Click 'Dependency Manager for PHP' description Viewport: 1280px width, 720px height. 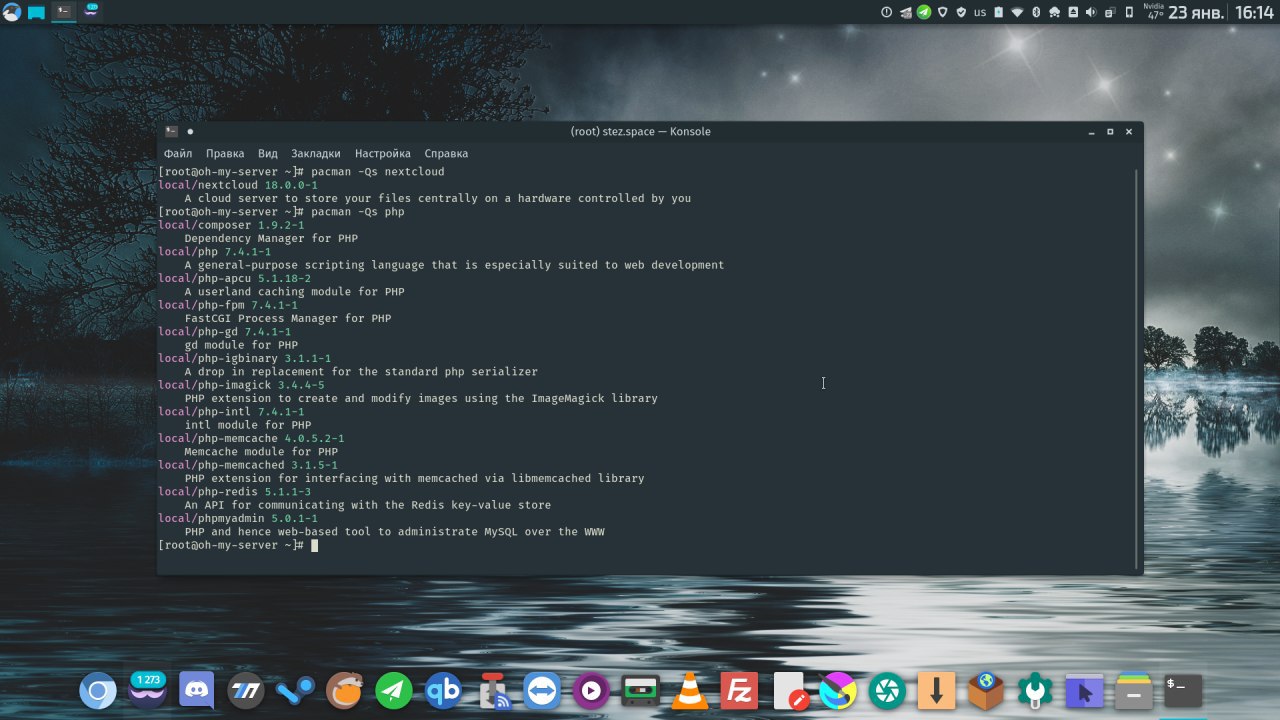271,239
